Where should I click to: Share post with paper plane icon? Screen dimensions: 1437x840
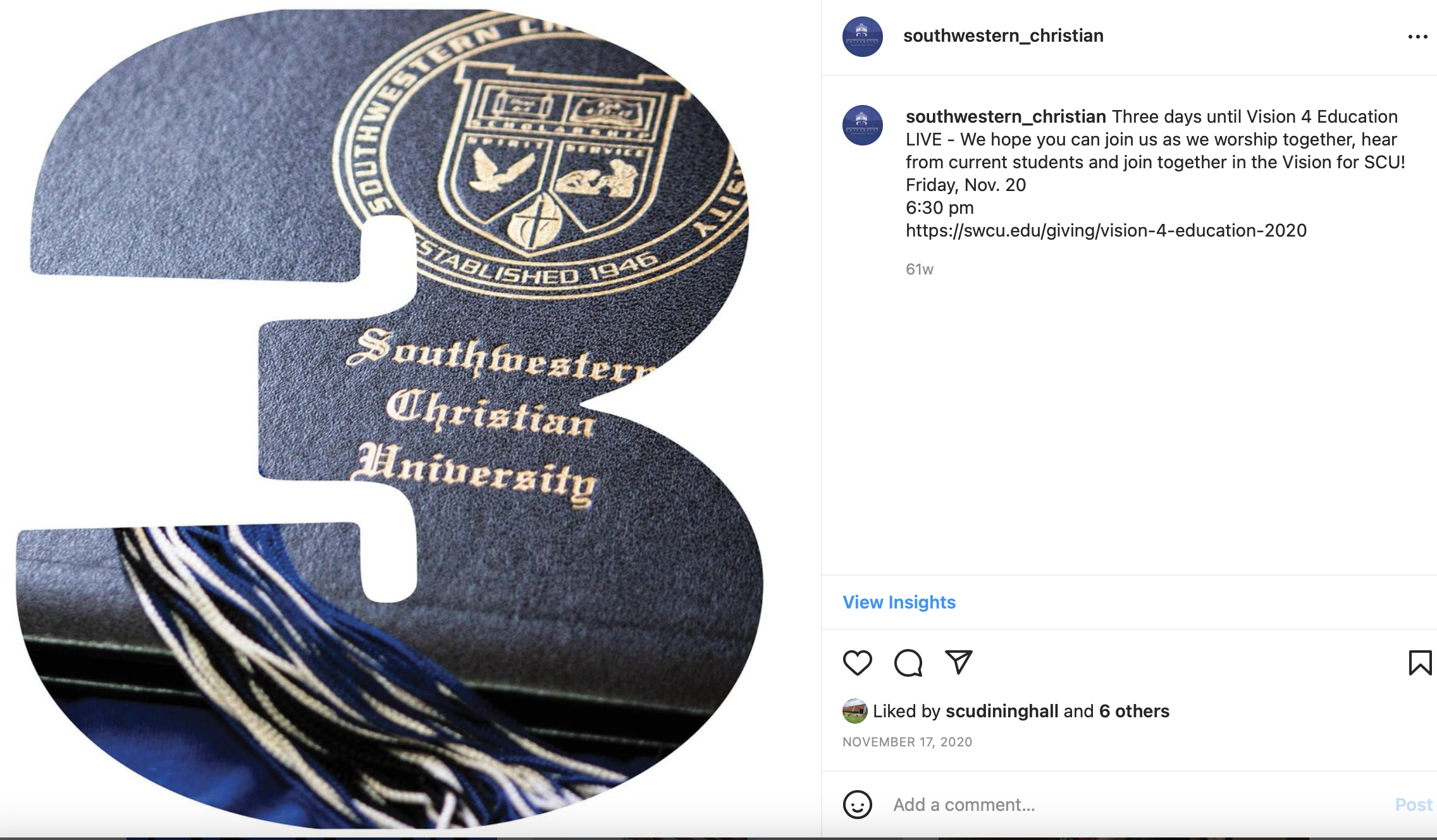pyautogui.click(x=958, y=662)
